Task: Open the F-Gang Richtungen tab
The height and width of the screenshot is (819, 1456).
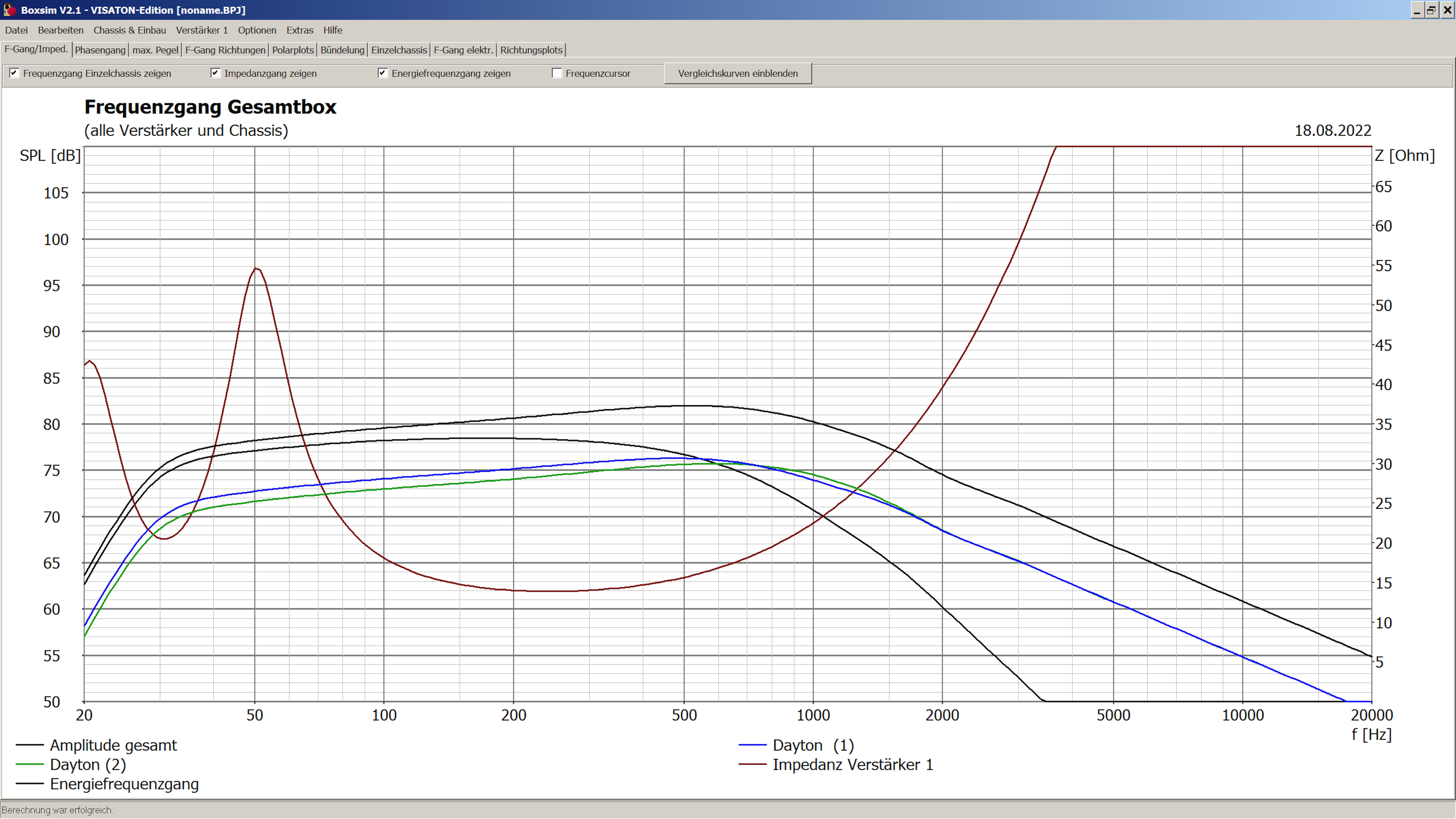Action: pos(225,50)
